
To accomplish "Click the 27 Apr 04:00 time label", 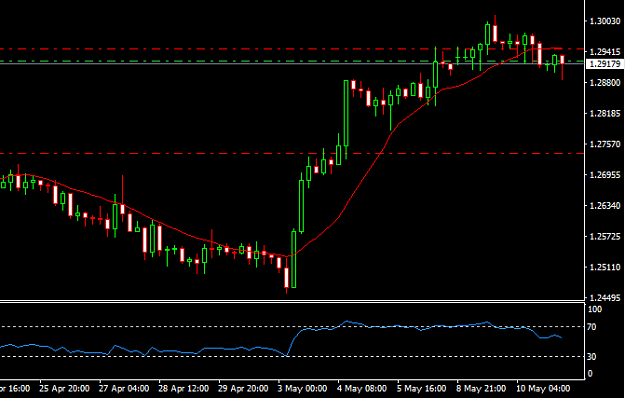I will [124, 388].
